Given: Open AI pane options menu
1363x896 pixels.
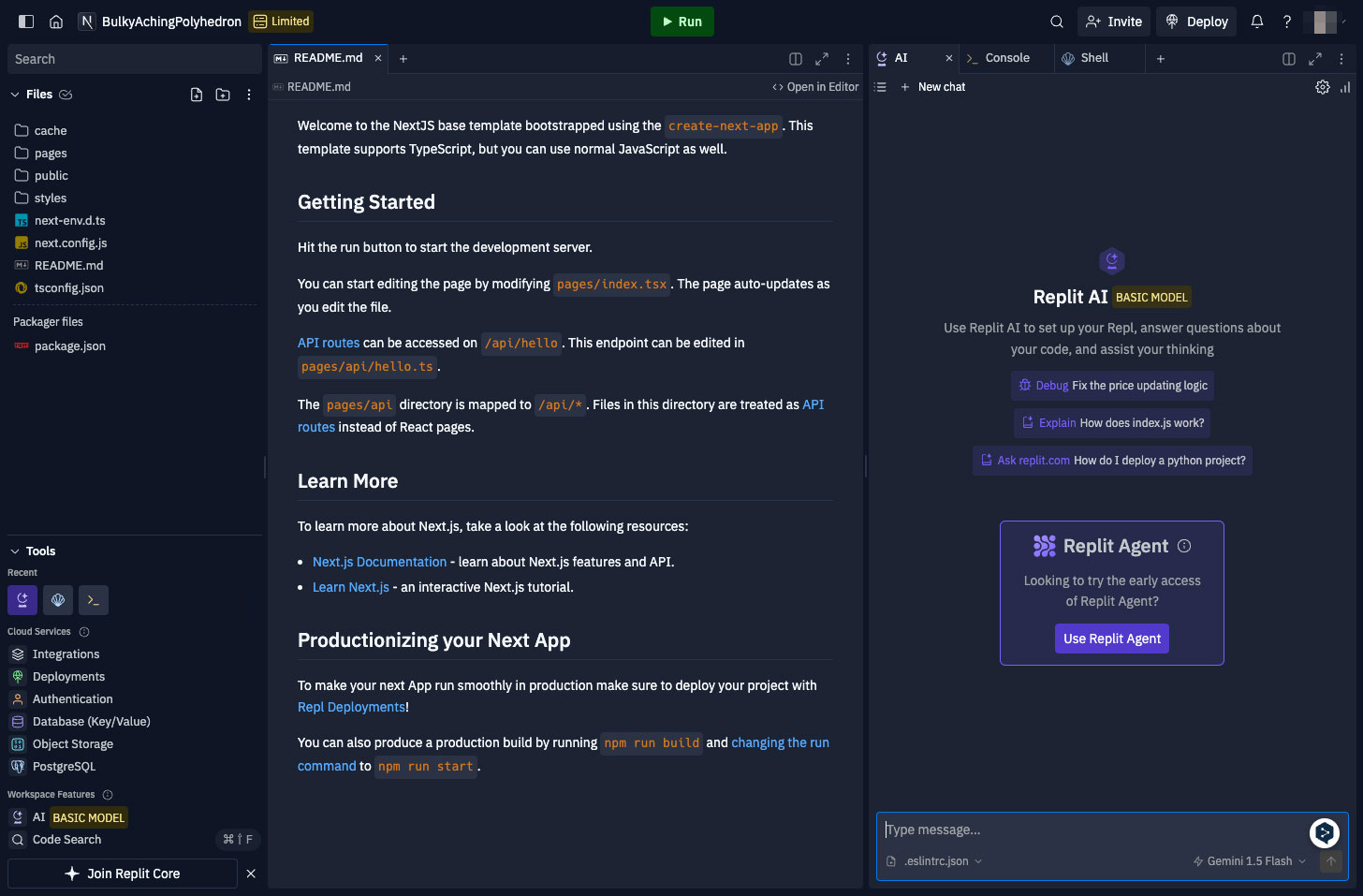Looking at the screenshot, I should [x=1341, y=59].
